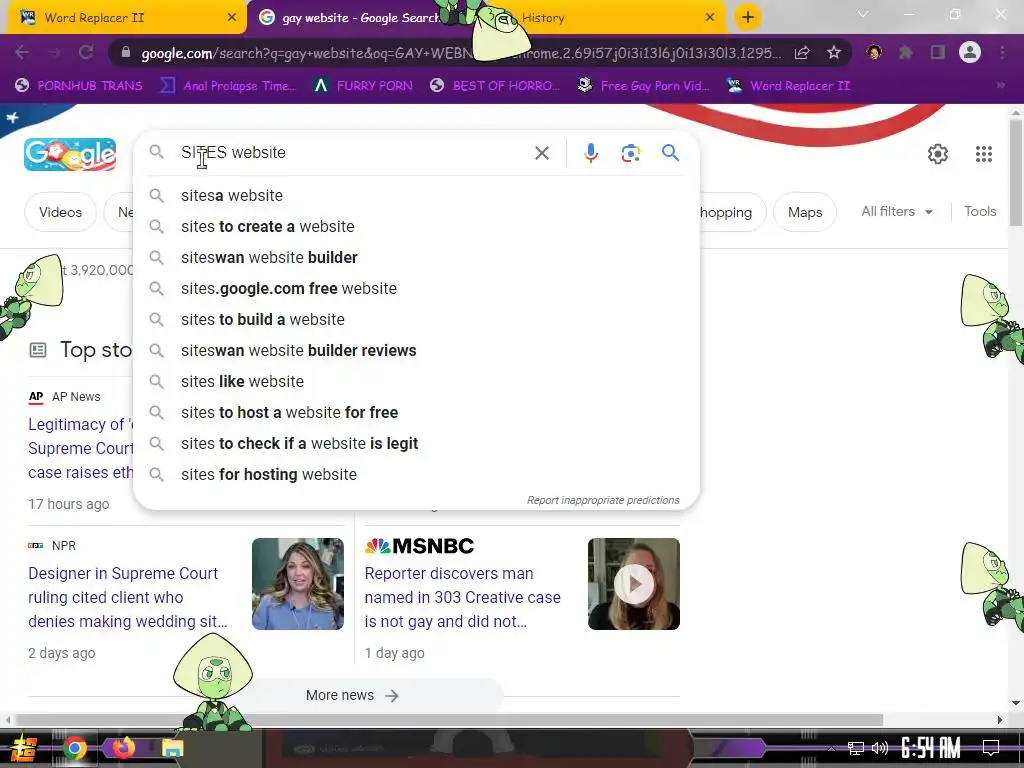Viewport: 1024px width, 768px height.
Task: Choose suggestion 'siteswan website builder reviews'
Action: click(x=416, y=351)
